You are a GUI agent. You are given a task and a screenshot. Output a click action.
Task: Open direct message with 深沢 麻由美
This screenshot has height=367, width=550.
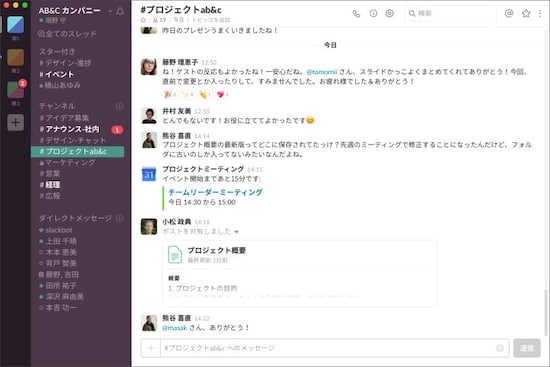pos(61,296)
